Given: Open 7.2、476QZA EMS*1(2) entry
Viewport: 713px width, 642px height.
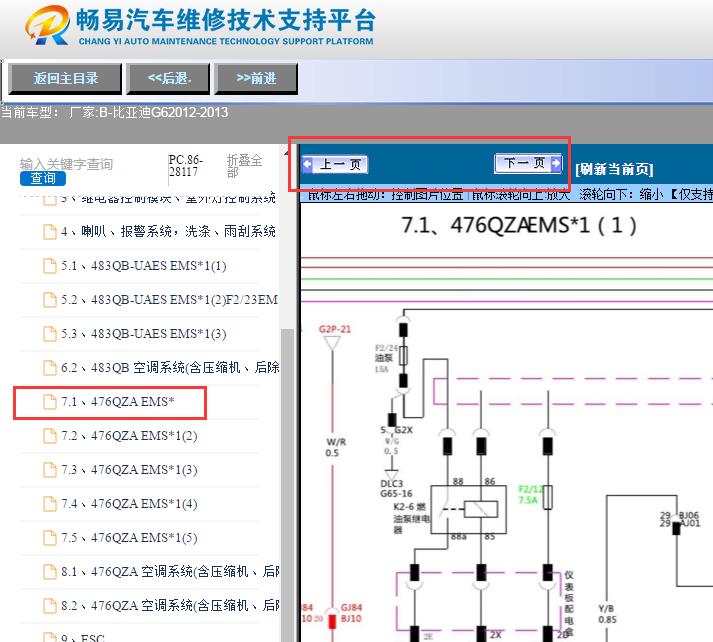Looking at the screenshot, I should [129, 436].
